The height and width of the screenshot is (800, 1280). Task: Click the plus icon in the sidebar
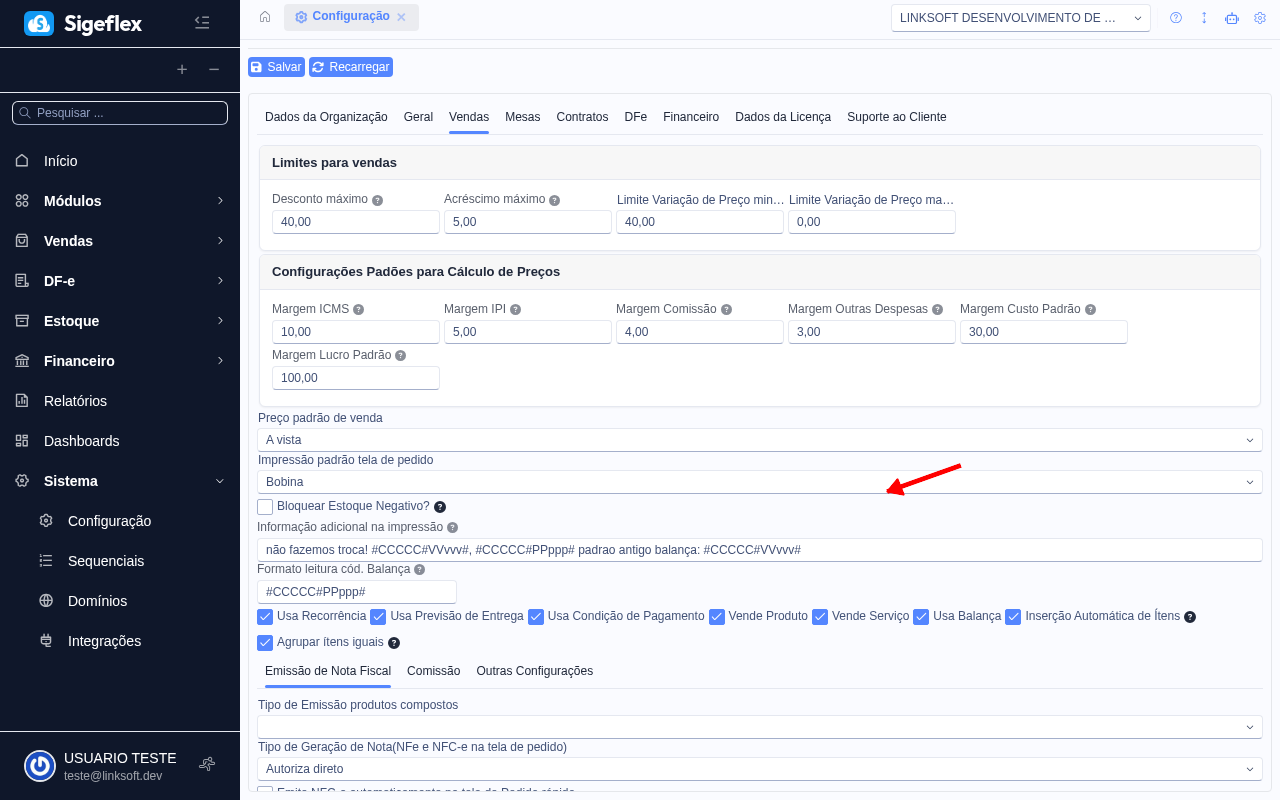(x=182, y=70)
